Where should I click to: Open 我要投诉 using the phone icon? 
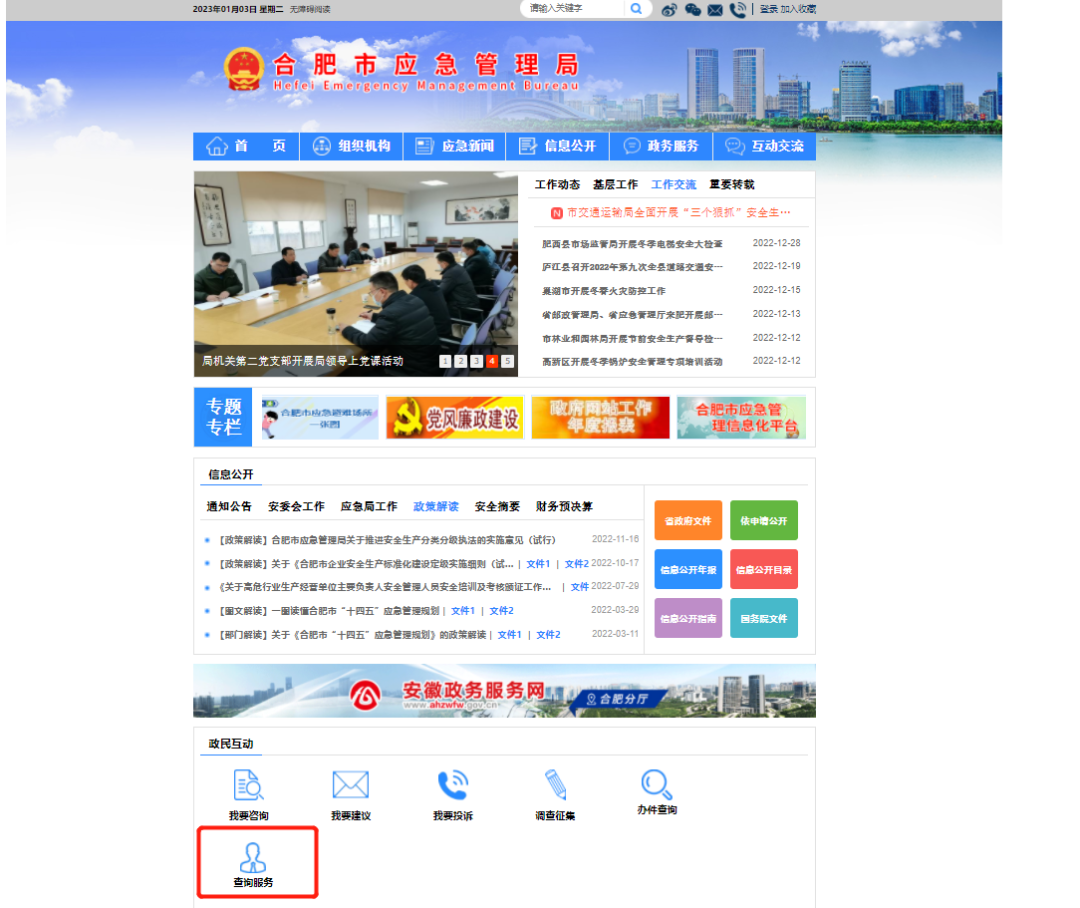click(453, 786)
